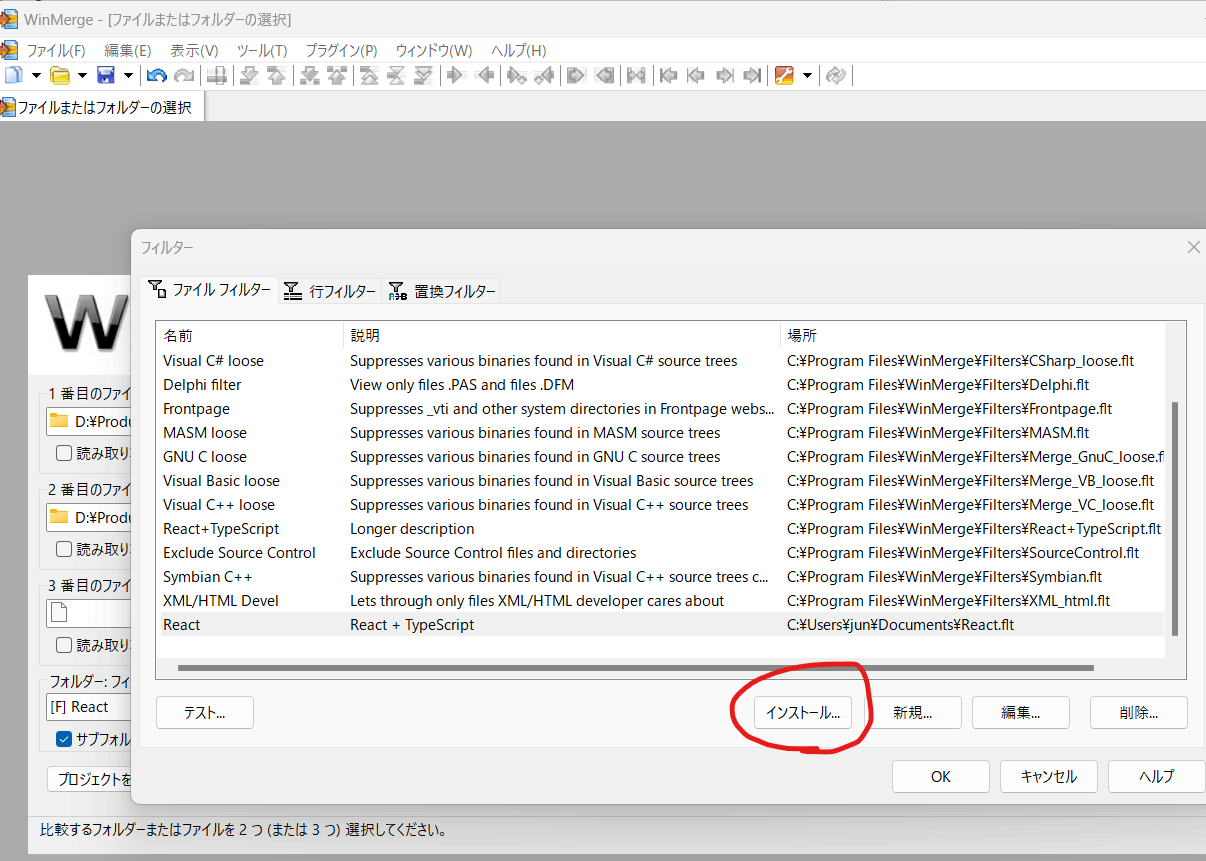1206x861 pixels.
Task: Click the Previous Conflict toolbar icon
Action: (x=337, y=75)
